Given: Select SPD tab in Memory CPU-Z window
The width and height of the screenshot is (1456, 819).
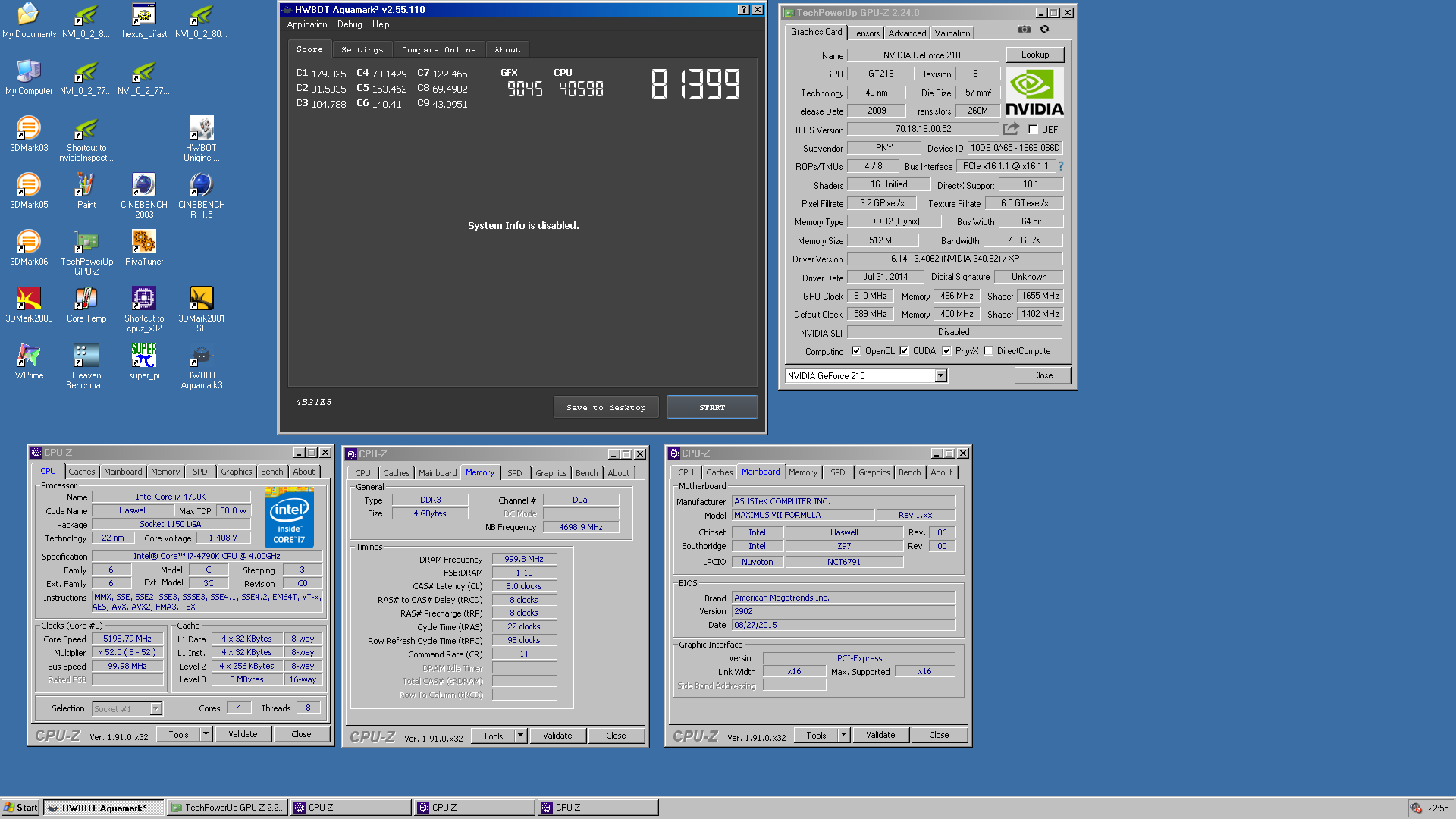Looking at the screenshot, I should pyautogui.click(x=515, y=473).
